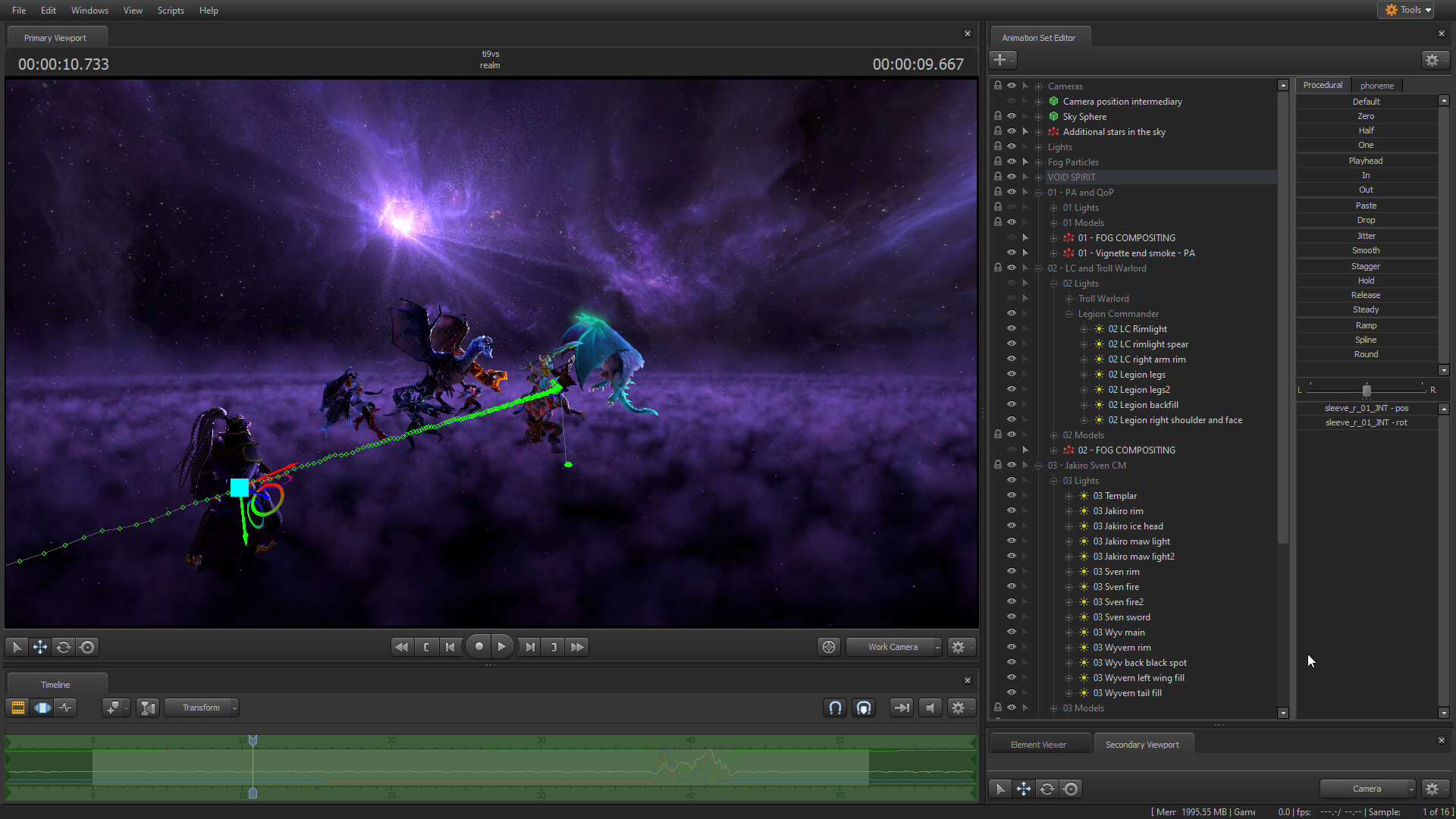Open the File menu
1456x819 pixels.
[x=19, y=10]
